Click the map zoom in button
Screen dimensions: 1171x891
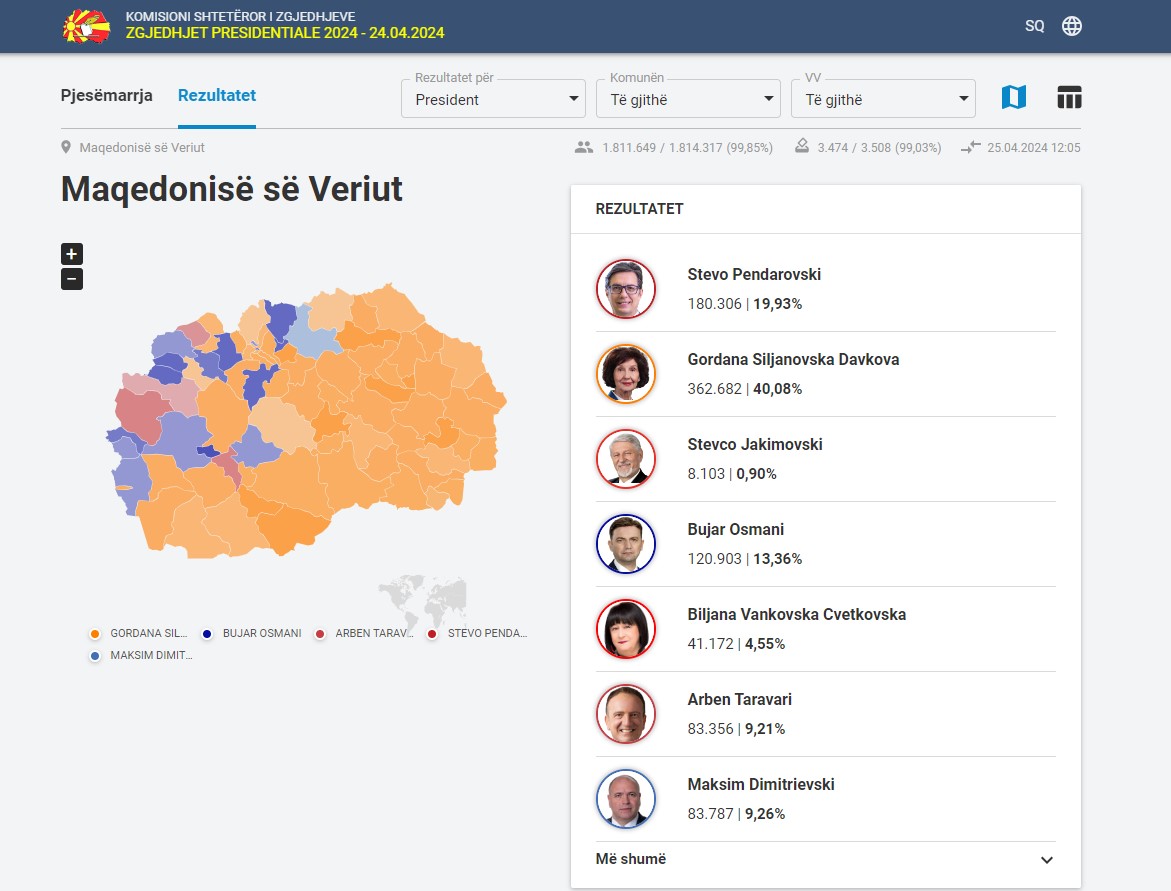click(72, 254)
